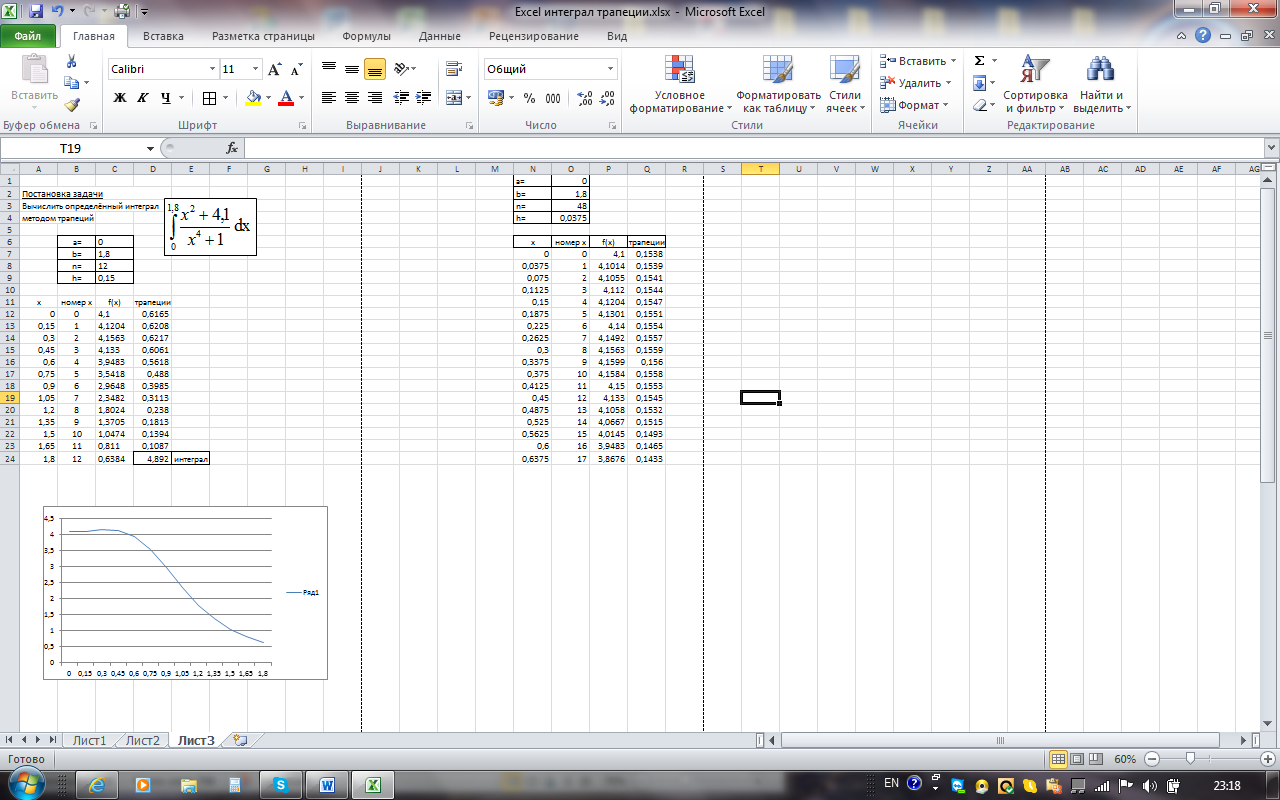1280x800 pixels.
Task: Decrease font size with the small A icon
Action: pos(296,70)
